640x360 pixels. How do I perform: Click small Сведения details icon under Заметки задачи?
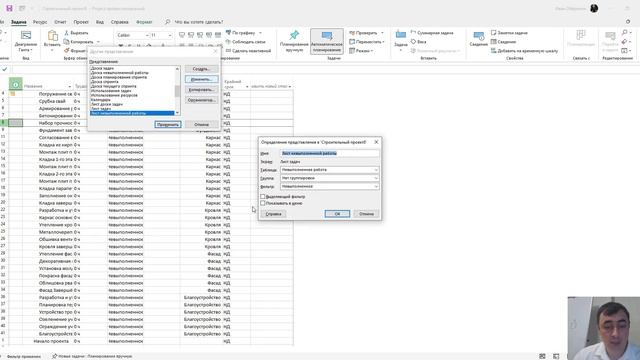[x=493, y=42]
